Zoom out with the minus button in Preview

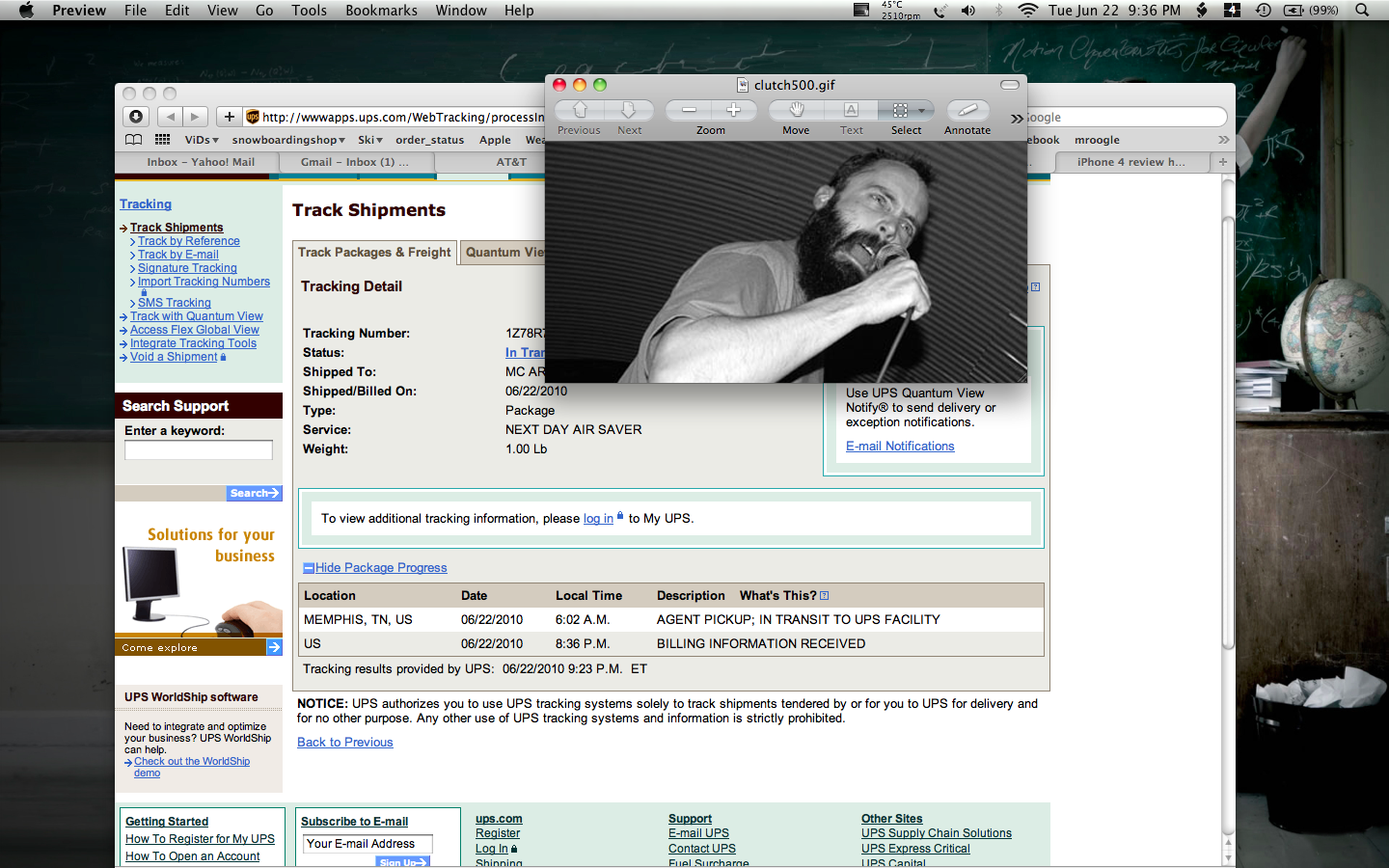[x=689, y=111]
